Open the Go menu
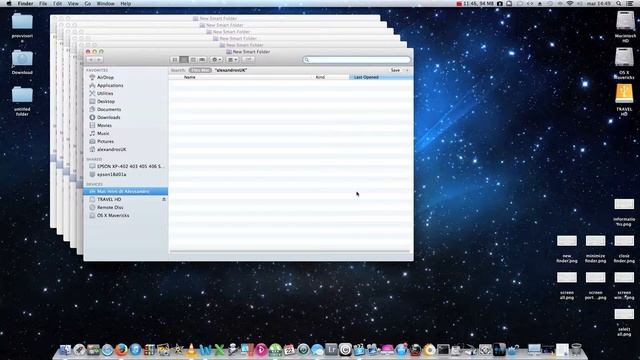The height and width of the screenshot is (360, 640). 88,3
